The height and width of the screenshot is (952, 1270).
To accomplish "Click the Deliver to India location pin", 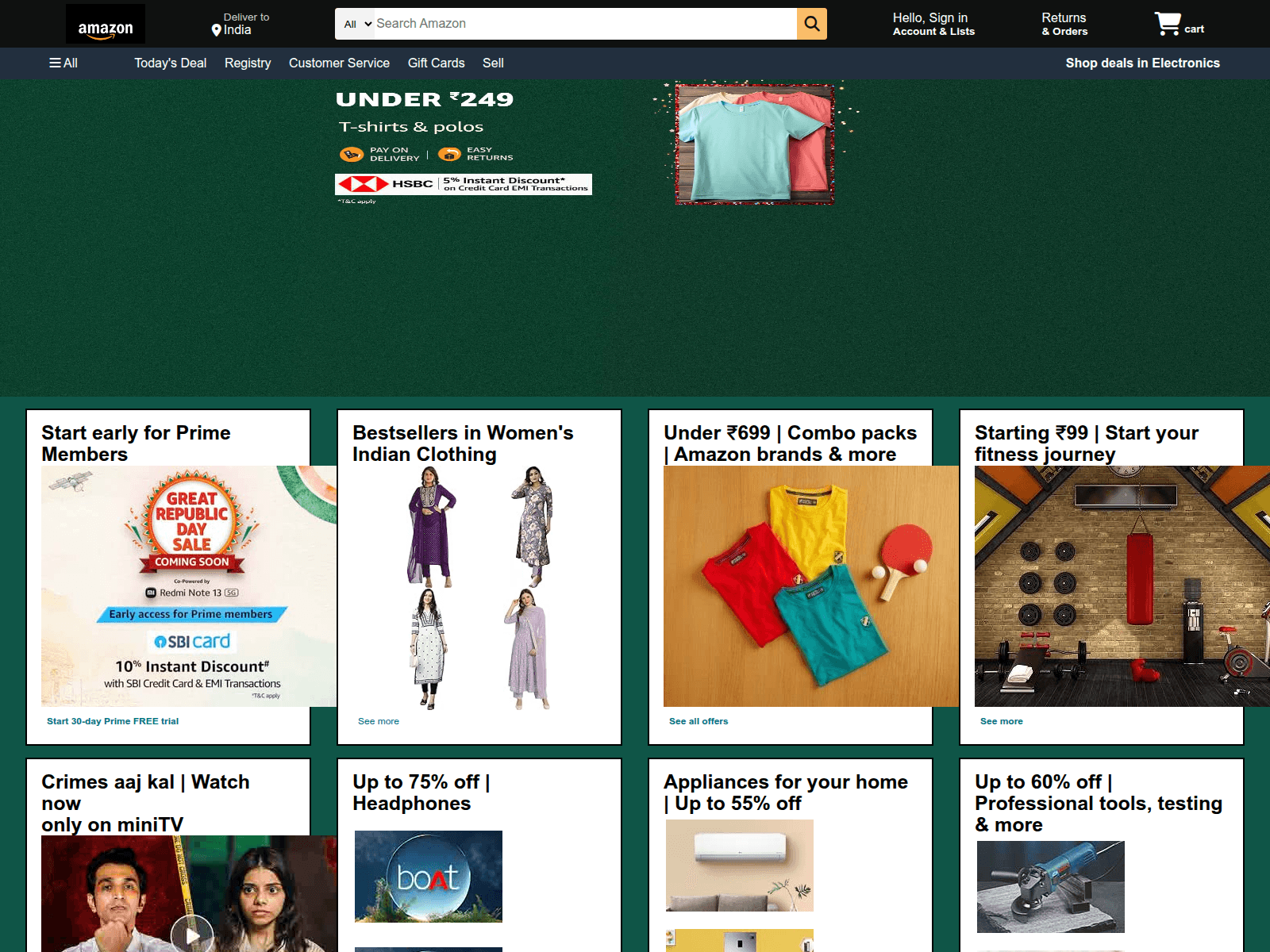I will pyautogui.click(x=217, y=30).
